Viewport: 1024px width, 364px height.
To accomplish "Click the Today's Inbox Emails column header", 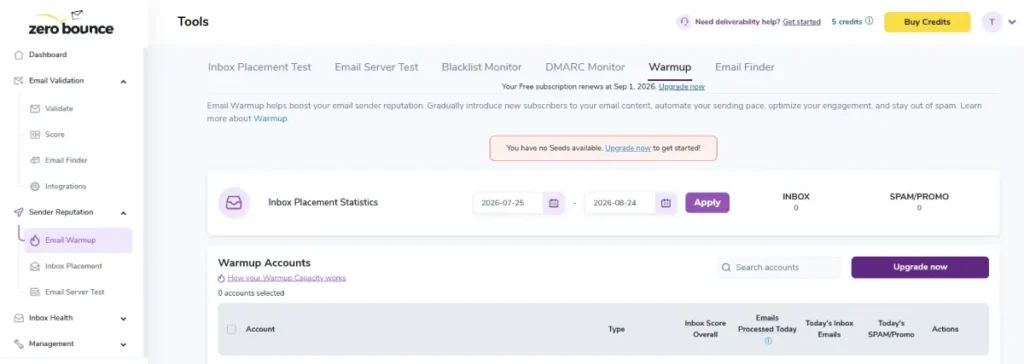I will (x=829, y=329).
